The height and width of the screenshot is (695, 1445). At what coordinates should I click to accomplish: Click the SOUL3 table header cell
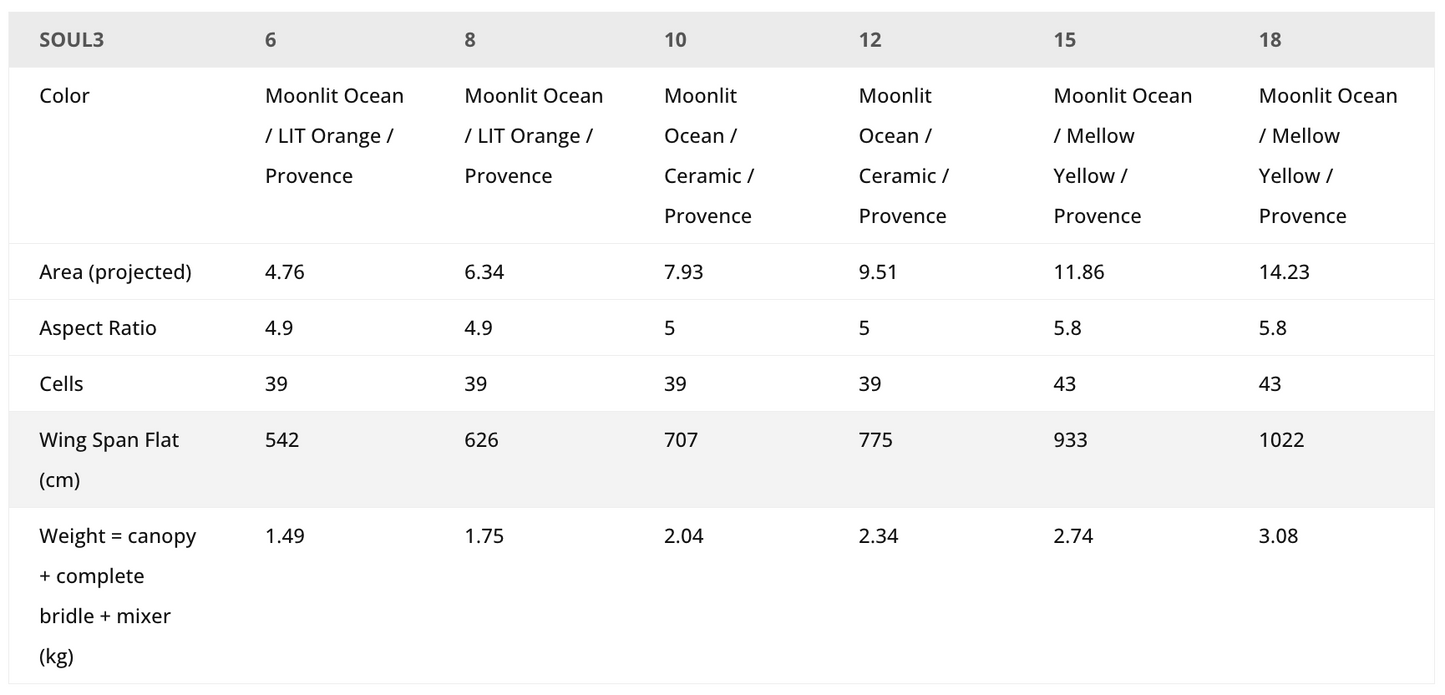(x=71, y=40)
